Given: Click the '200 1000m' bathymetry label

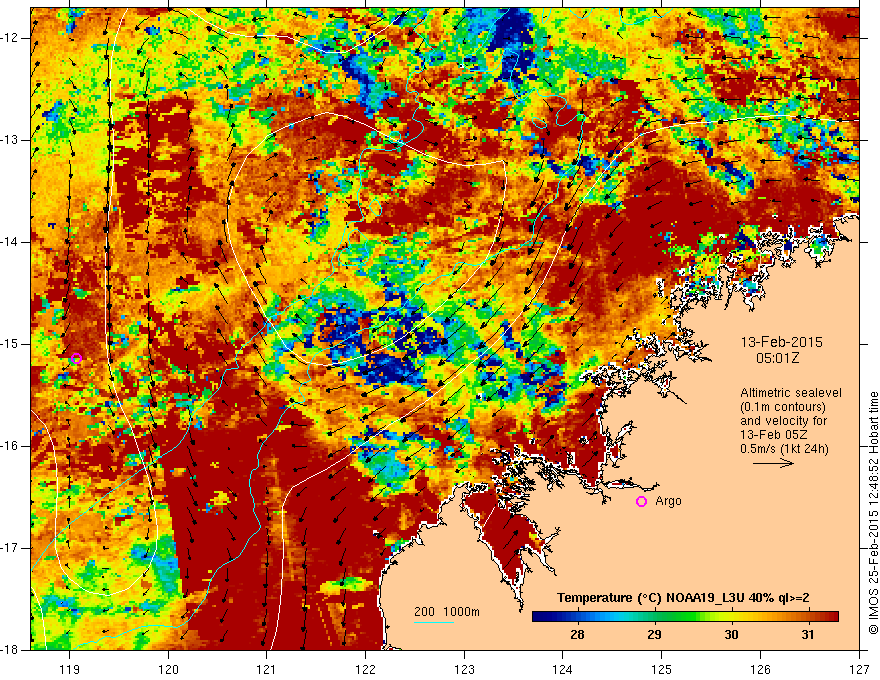Looking at the screenshot, I should click(447, 612).
